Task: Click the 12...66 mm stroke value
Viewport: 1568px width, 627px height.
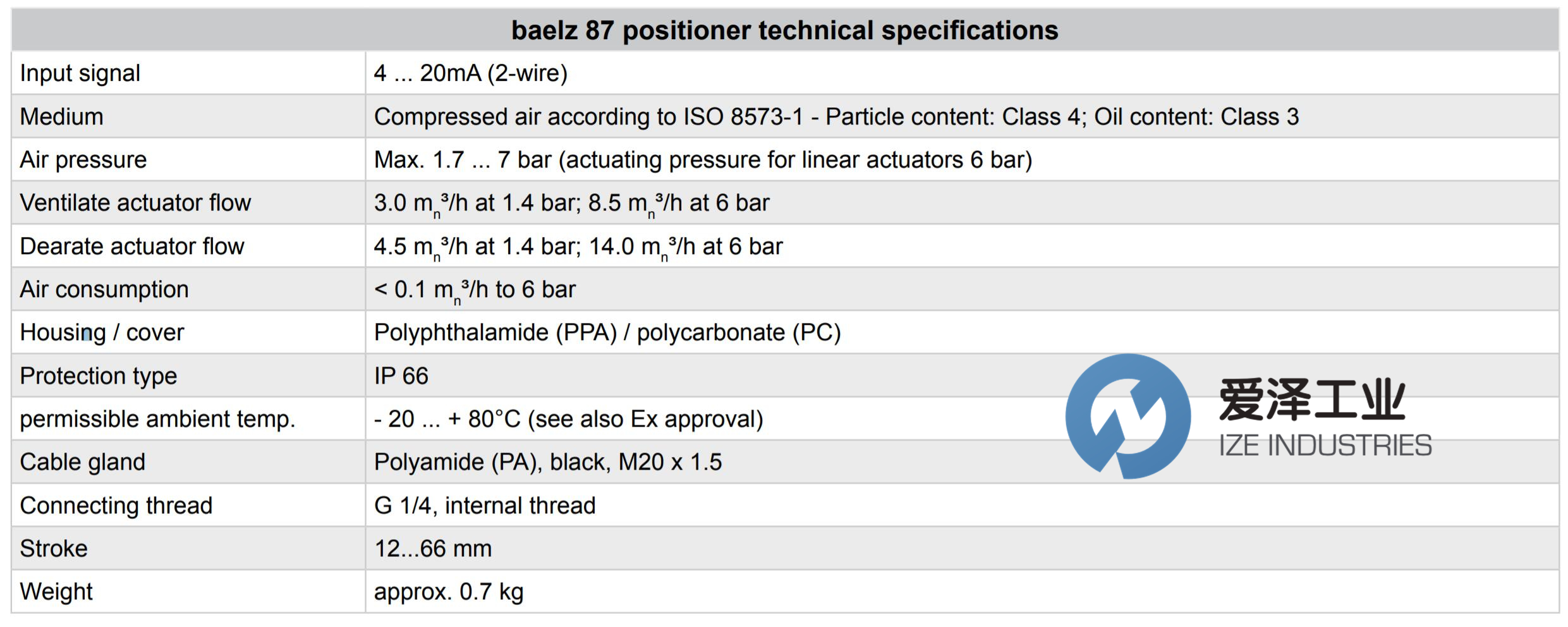Action: click(x=434, y=549)
